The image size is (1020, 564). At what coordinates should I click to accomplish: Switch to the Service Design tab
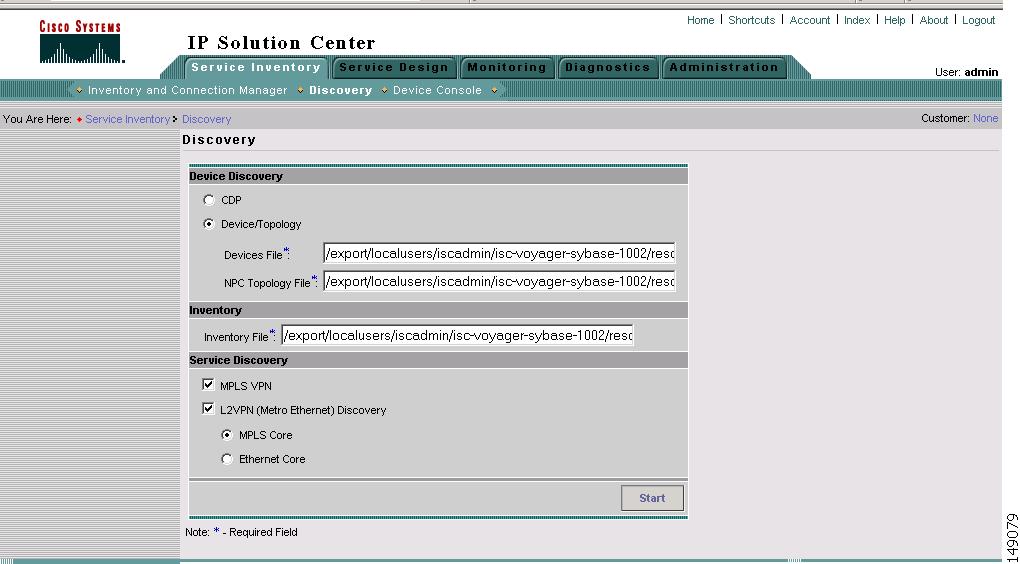pos(394,68)
